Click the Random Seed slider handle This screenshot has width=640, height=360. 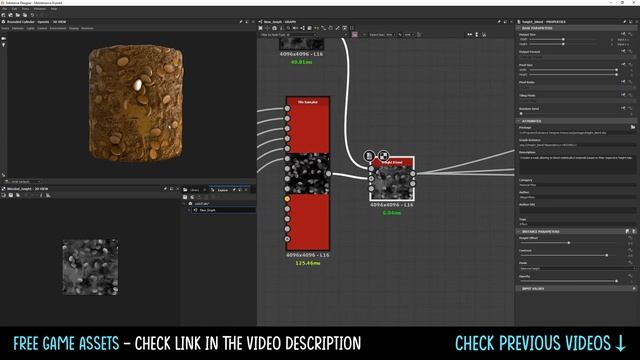[521, 113]
